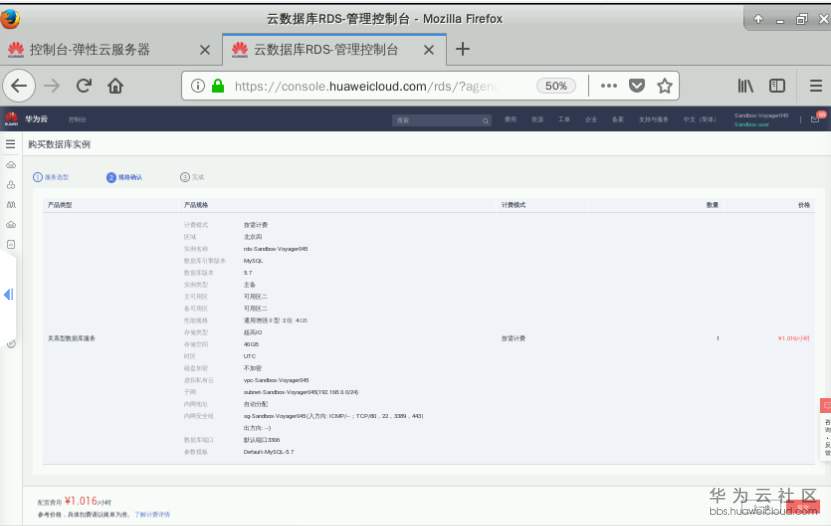Click the fifth sidebar square document icon
Screen dimensions: 831x526
[x=11, y=245]
